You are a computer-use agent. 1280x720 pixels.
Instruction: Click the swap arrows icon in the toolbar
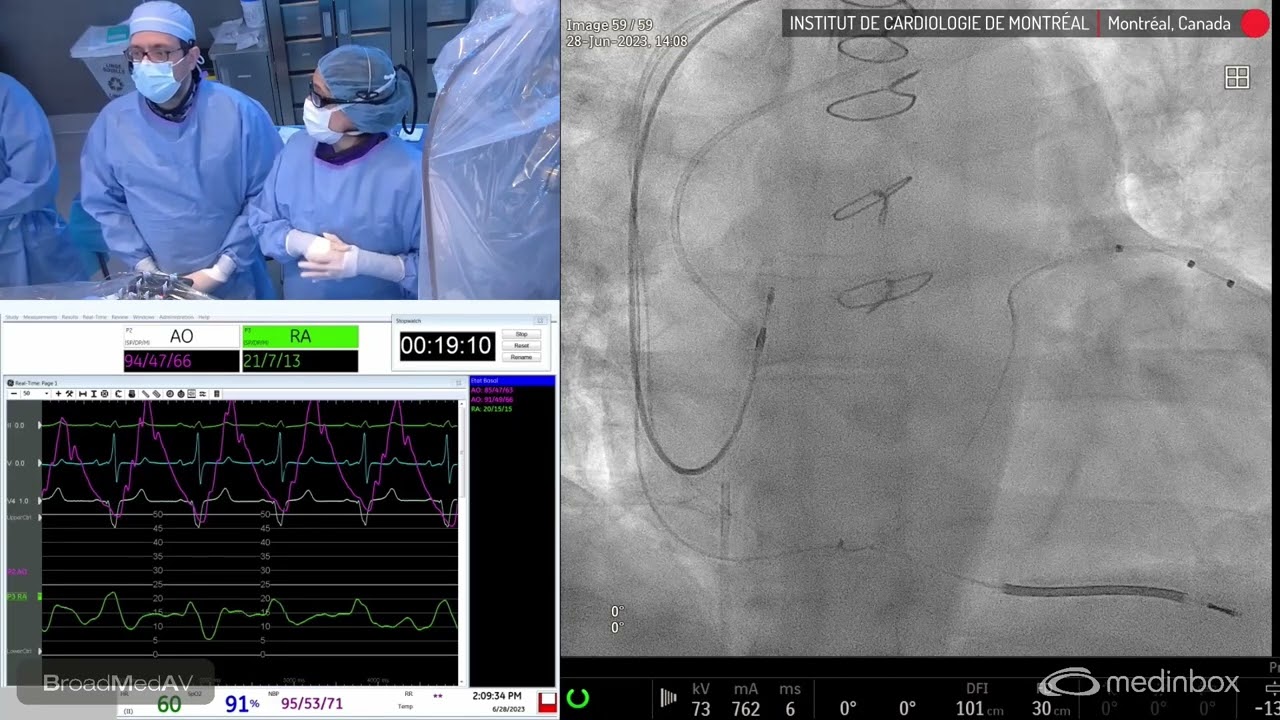click(203, 394)
